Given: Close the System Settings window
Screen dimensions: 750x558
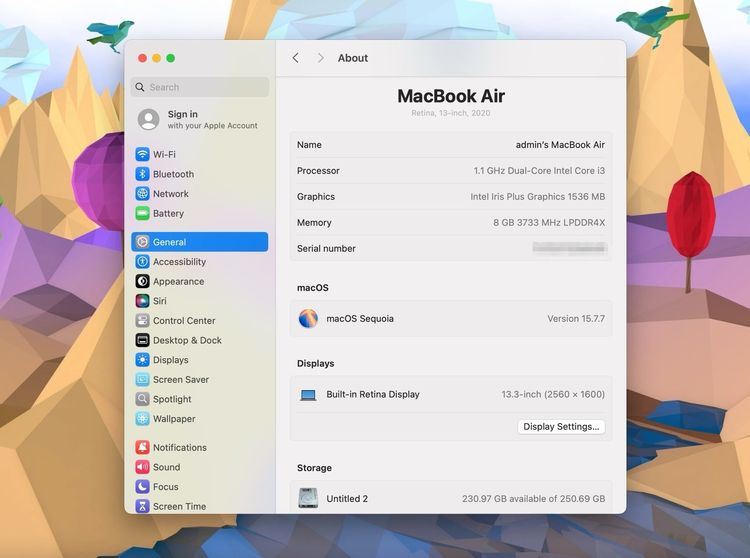Looking at the screenshot, I should point(142,58).
